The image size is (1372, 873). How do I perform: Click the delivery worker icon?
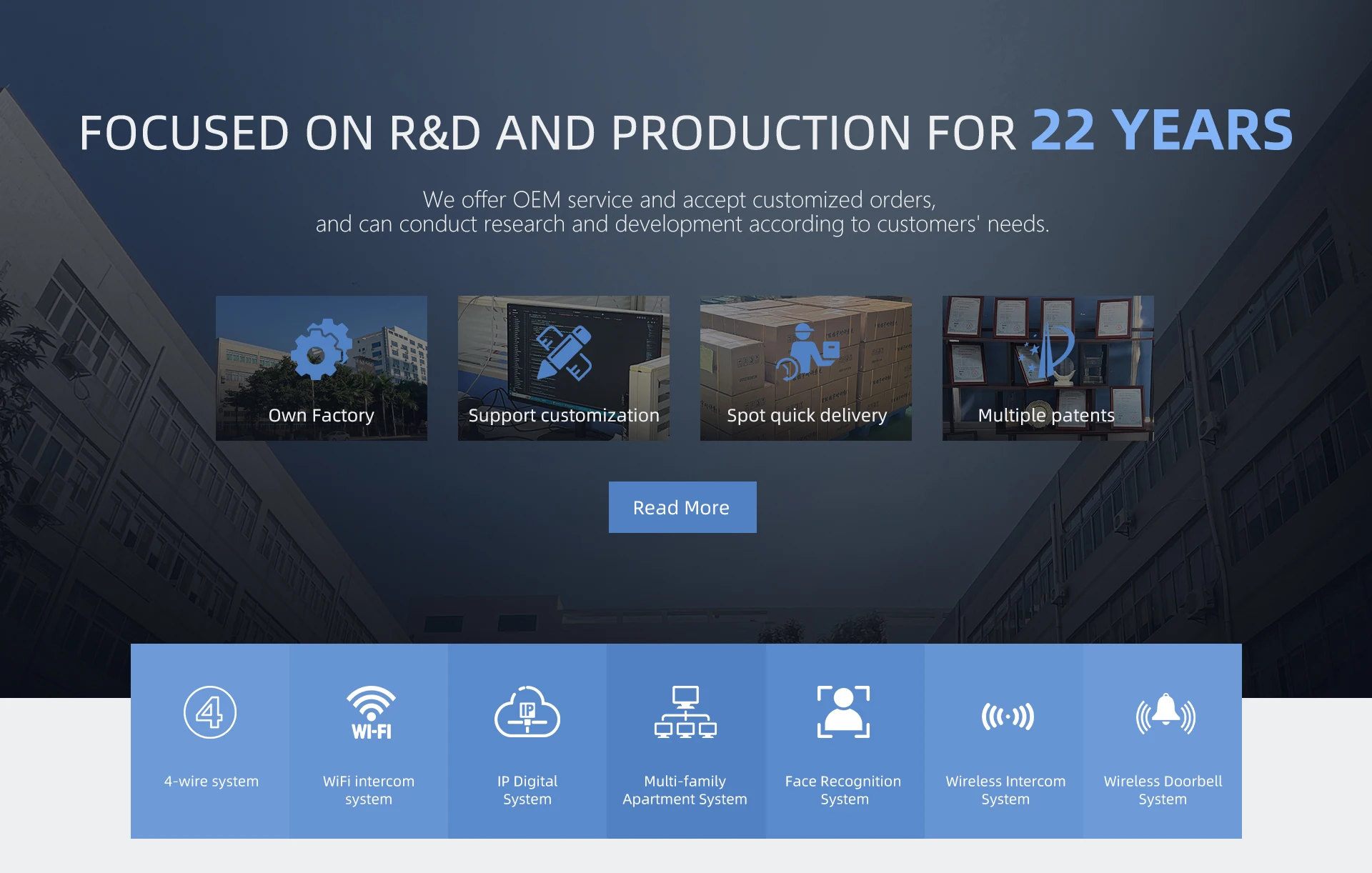point(807,351)
